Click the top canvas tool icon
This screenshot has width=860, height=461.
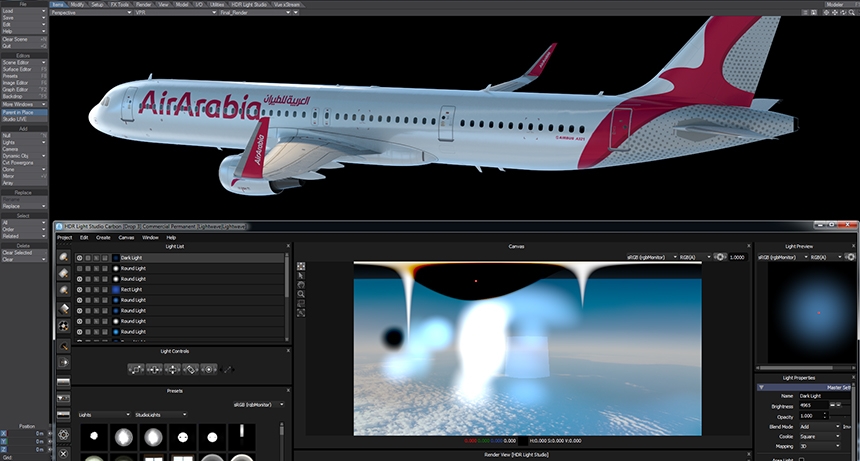(301, 266)
